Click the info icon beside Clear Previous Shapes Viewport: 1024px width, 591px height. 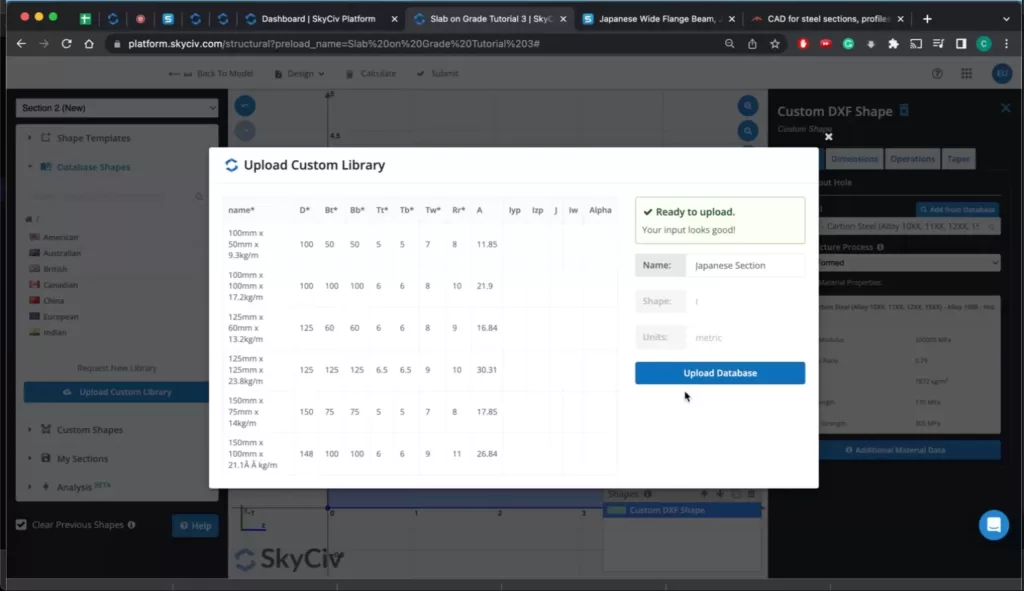point(131,524)
